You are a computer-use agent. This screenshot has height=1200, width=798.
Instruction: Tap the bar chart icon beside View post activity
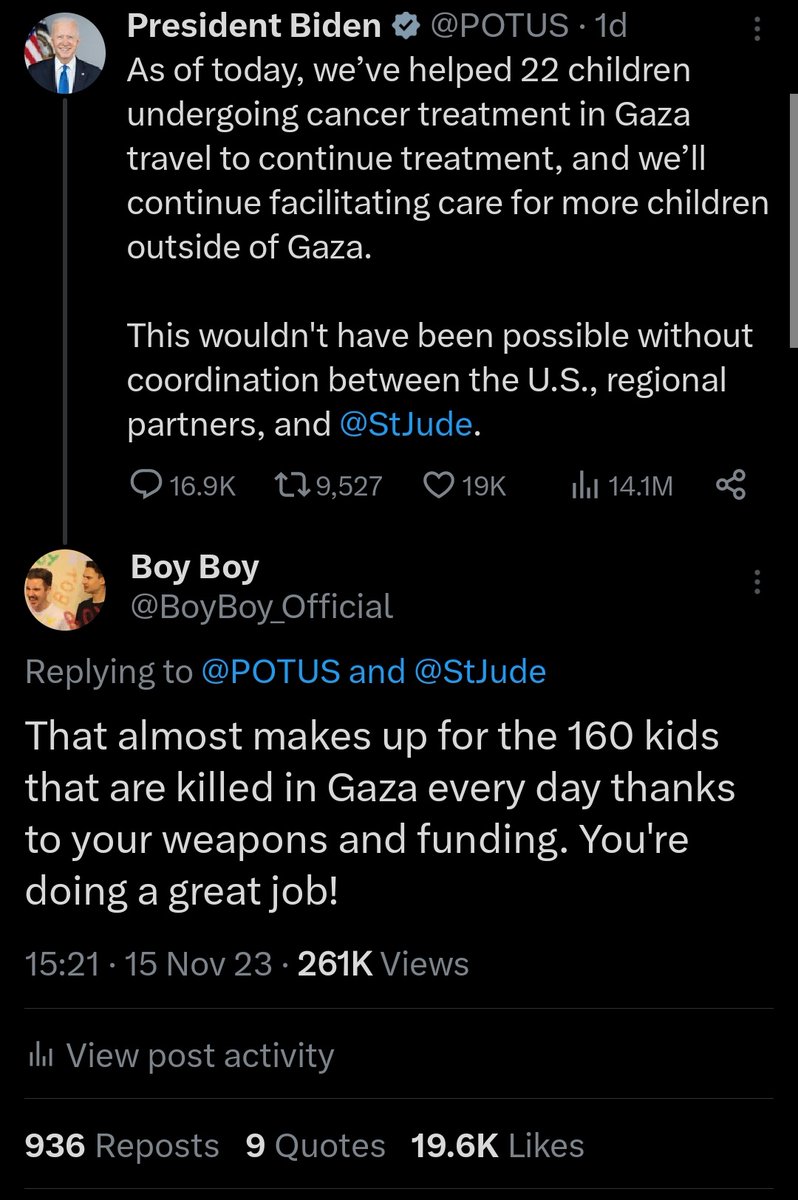pos(39,1057)
